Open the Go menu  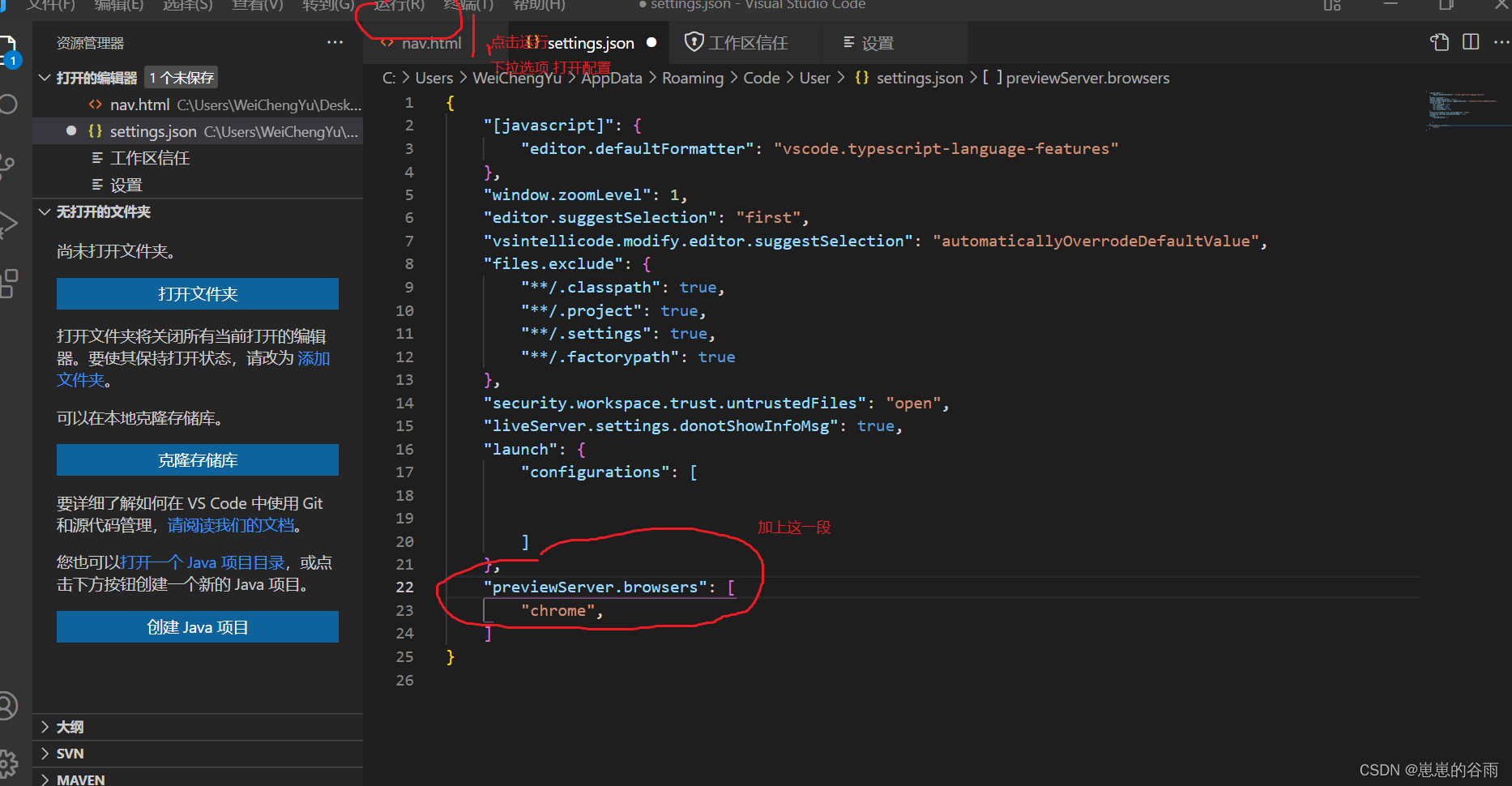coord(328,5)
